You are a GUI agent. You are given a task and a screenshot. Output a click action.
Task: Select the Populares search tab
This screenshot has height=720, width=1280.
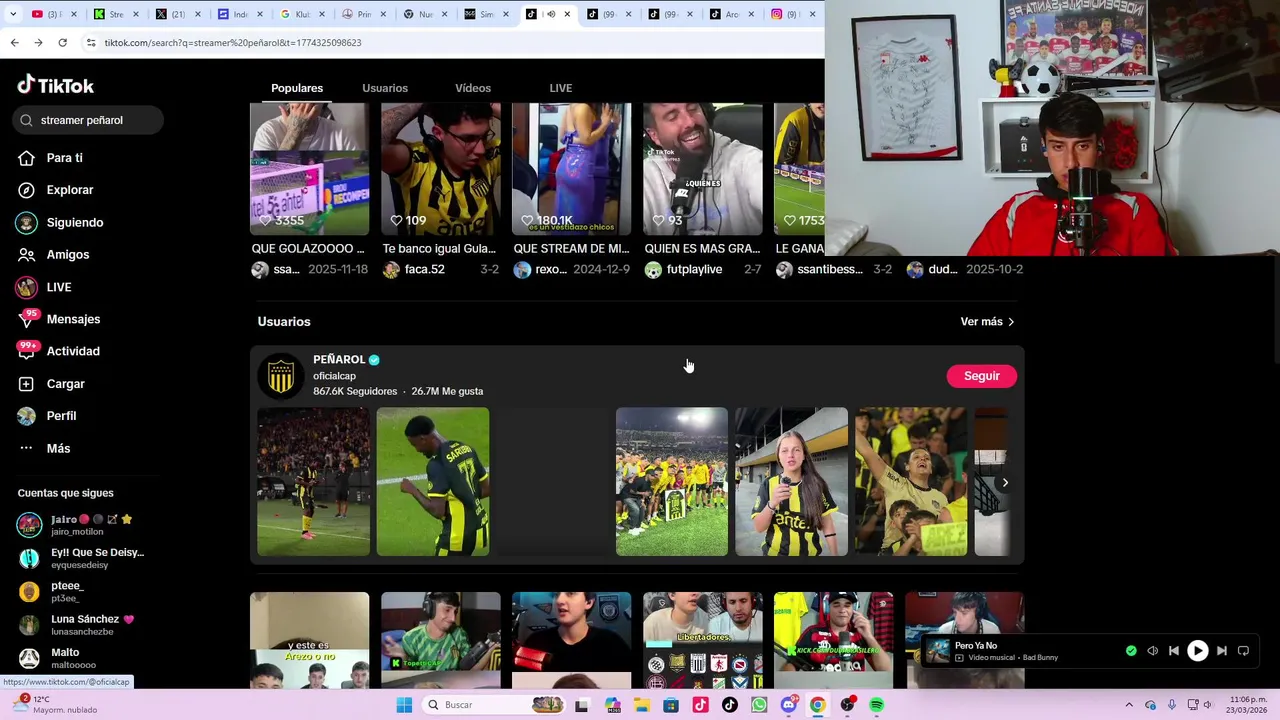click(297, 88)
